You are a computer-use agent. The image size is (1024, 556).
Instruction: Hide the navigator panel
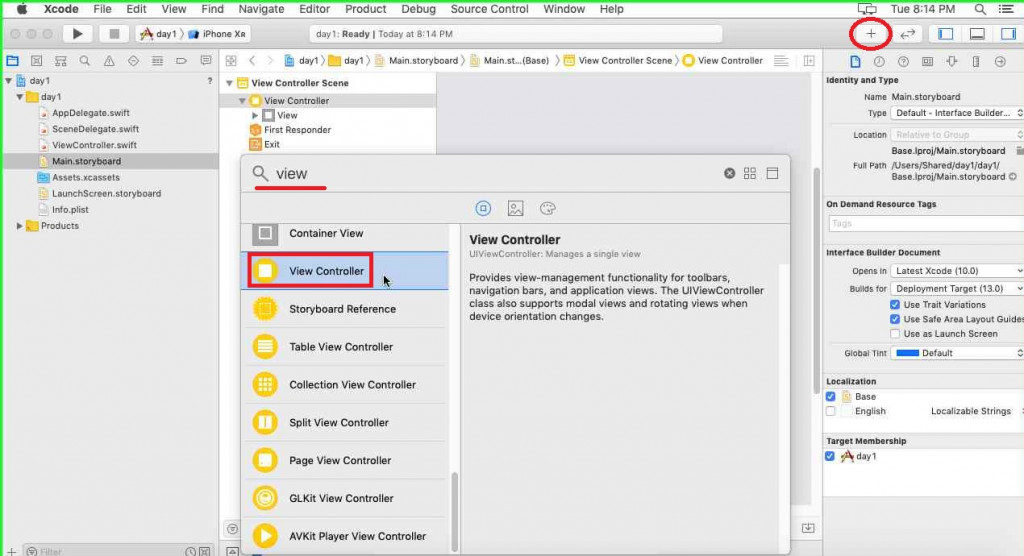pos(945,34)
